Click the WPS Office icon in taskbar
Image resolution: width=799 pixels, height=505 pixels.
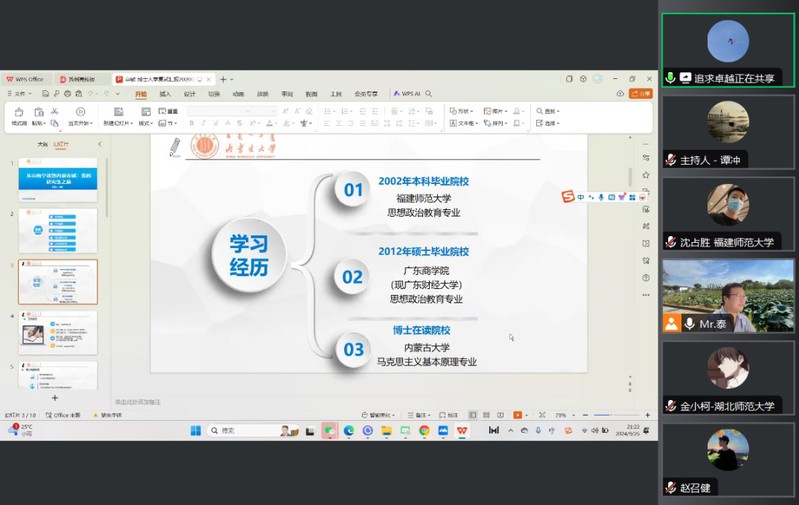(x=462, y=430)
